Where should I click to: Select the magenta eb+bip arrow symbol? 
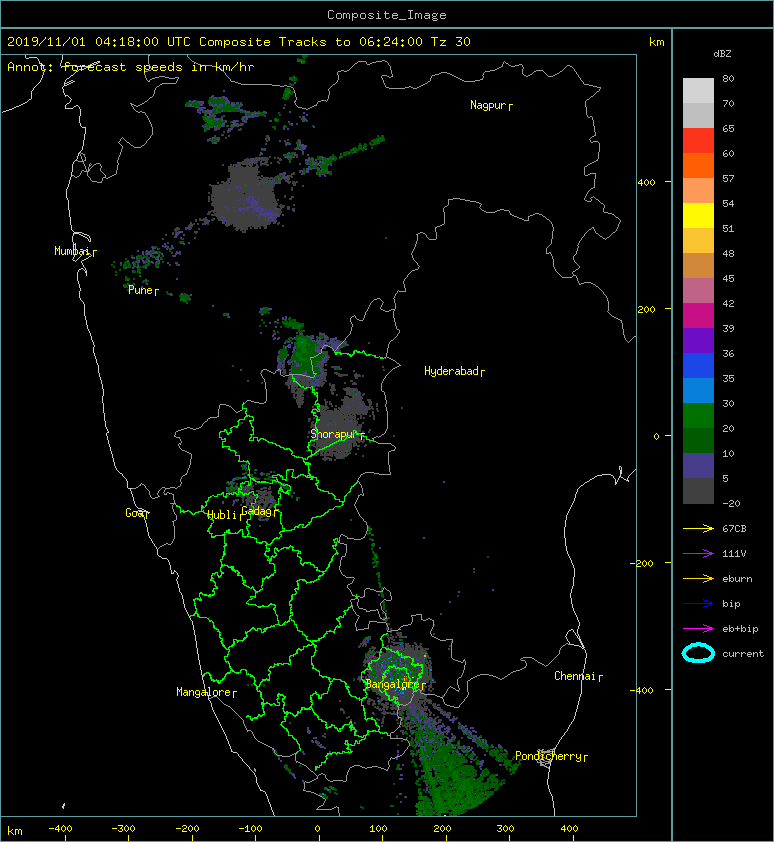[698, 629]
